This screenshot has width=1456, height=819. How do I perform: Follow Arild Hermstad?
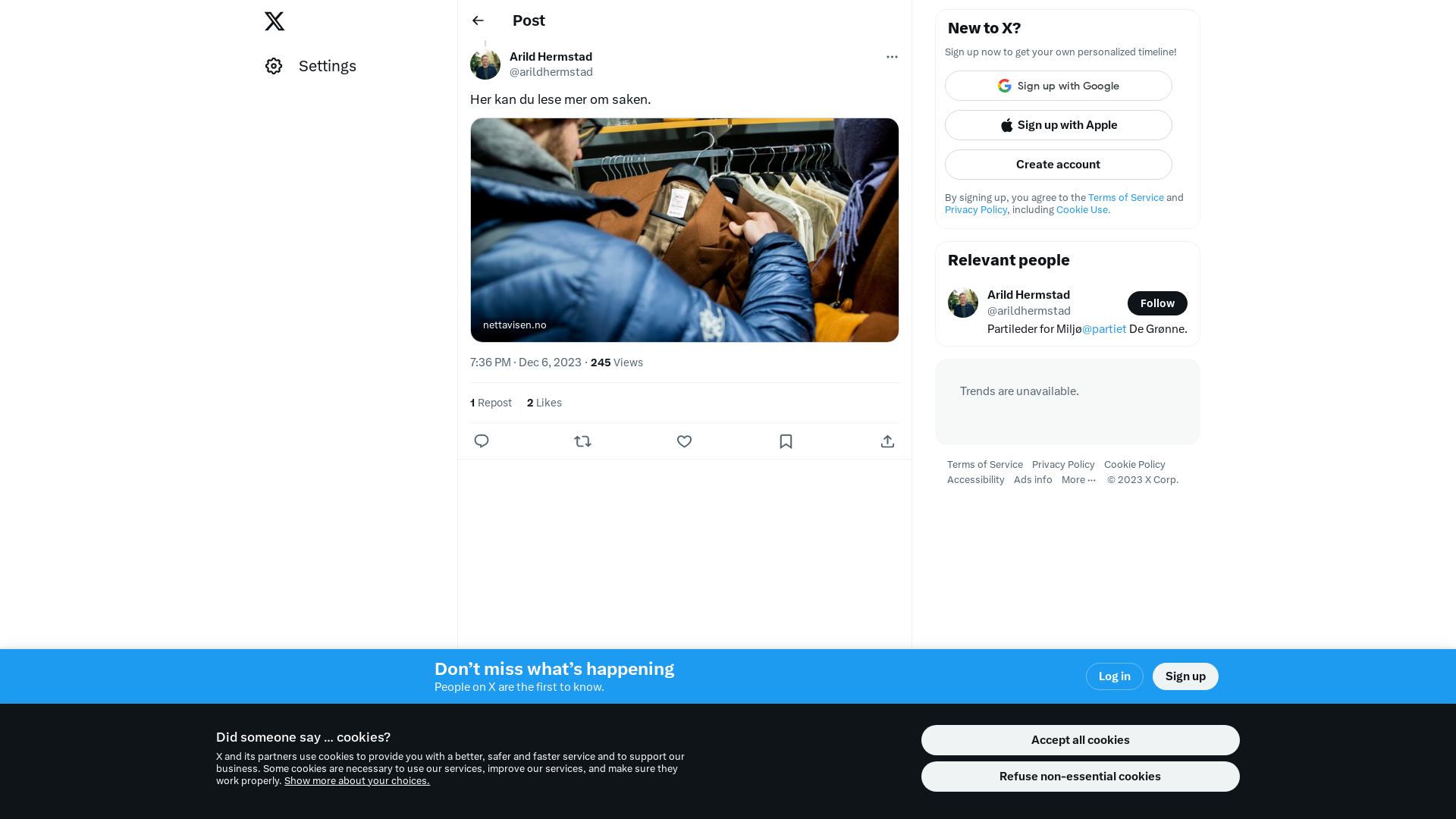coord(1157,303)
